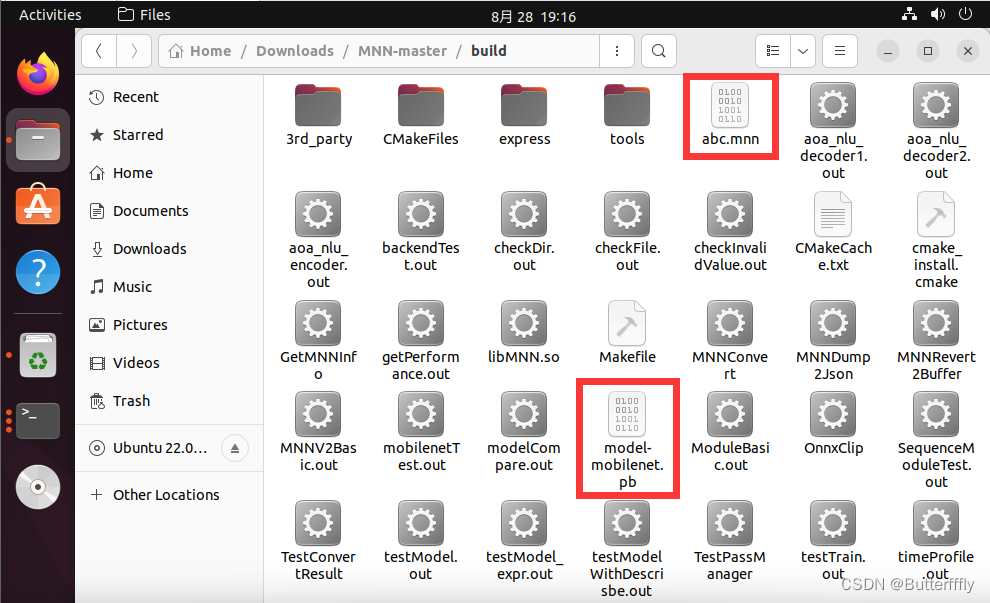Open Other Locations in the sidebar
The width and height of the screenshot is (990, 603).
click(x=169, y=495)
